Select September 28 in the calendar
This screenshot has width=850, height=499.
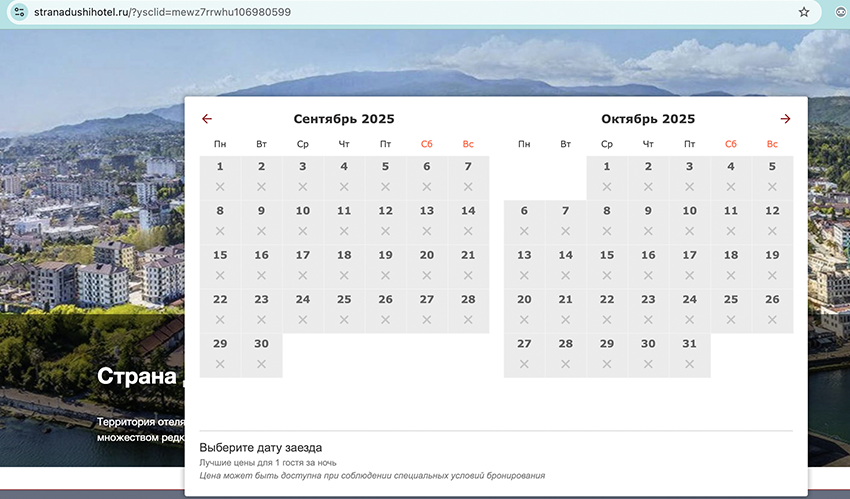[x=468, y=309]
